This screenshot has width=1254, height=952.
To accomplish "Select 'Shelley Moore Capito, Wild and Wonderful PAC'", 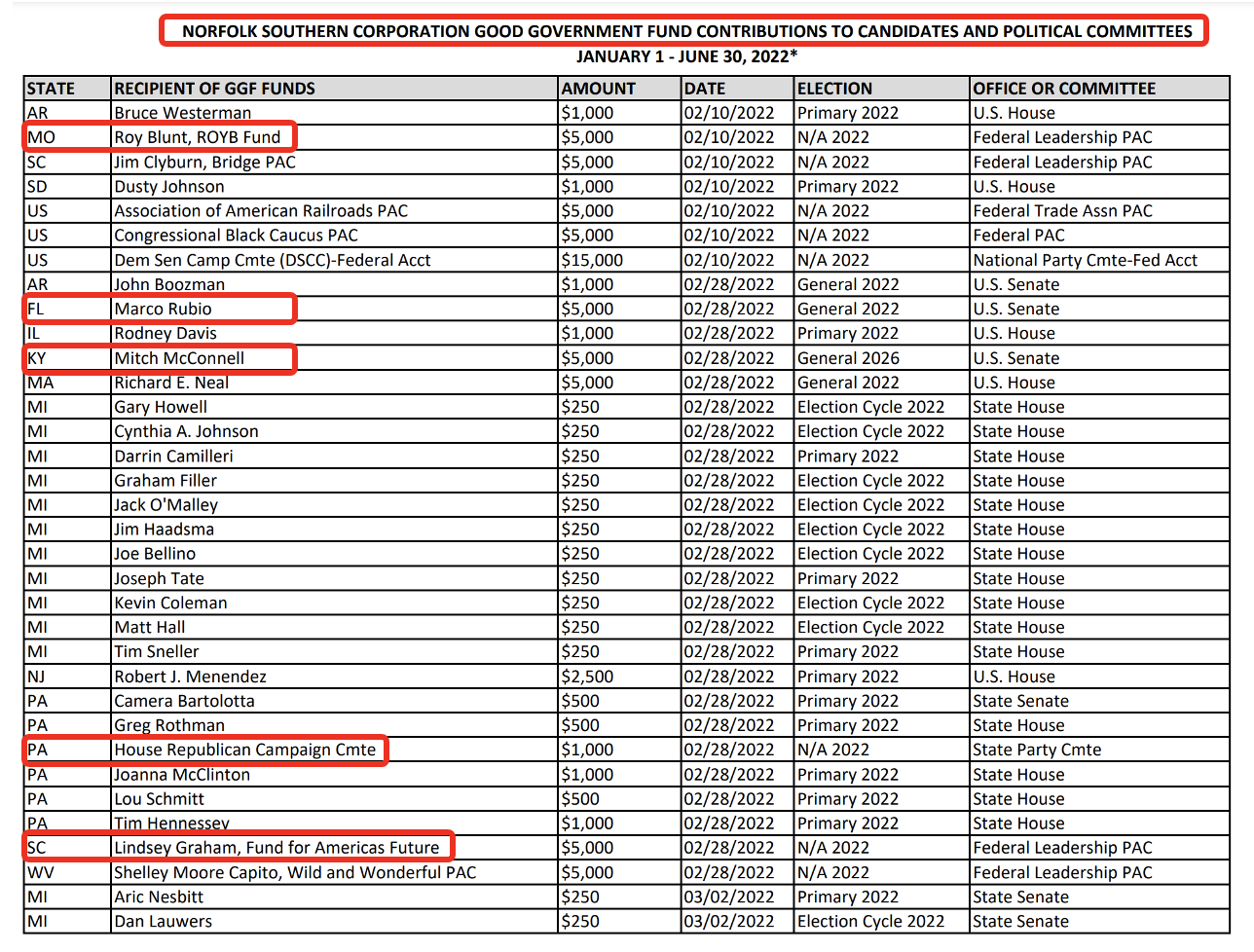I will [295, 872].
